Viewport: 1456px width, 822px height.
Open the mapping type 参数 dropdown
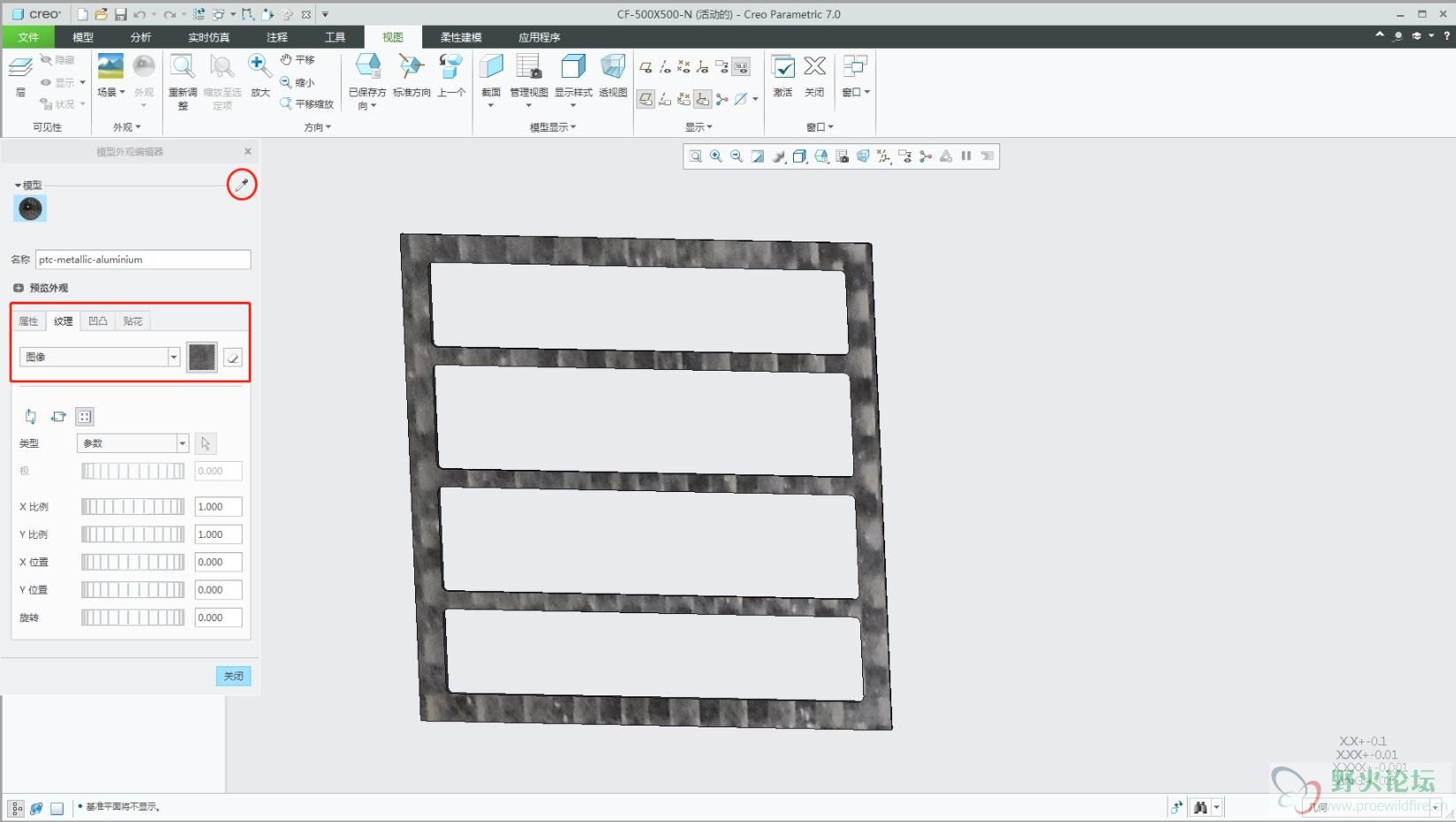pos(182,443)
